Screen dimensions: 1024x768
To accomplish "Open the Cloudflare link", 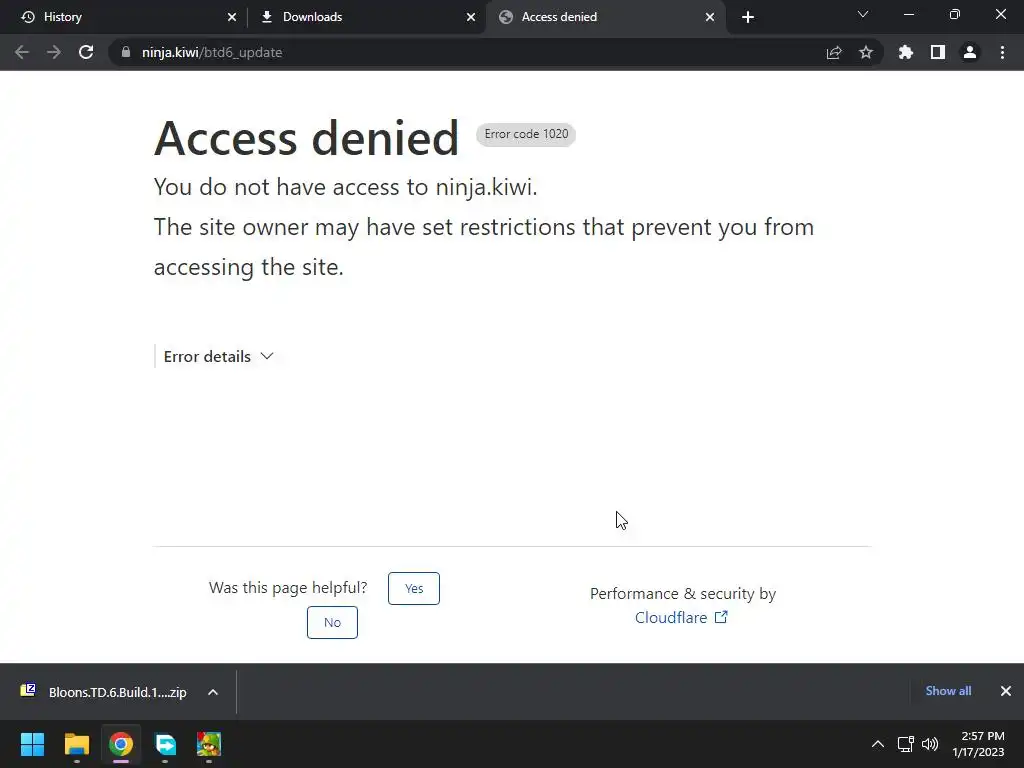I will pyautogui.click(x=681, y=618).
